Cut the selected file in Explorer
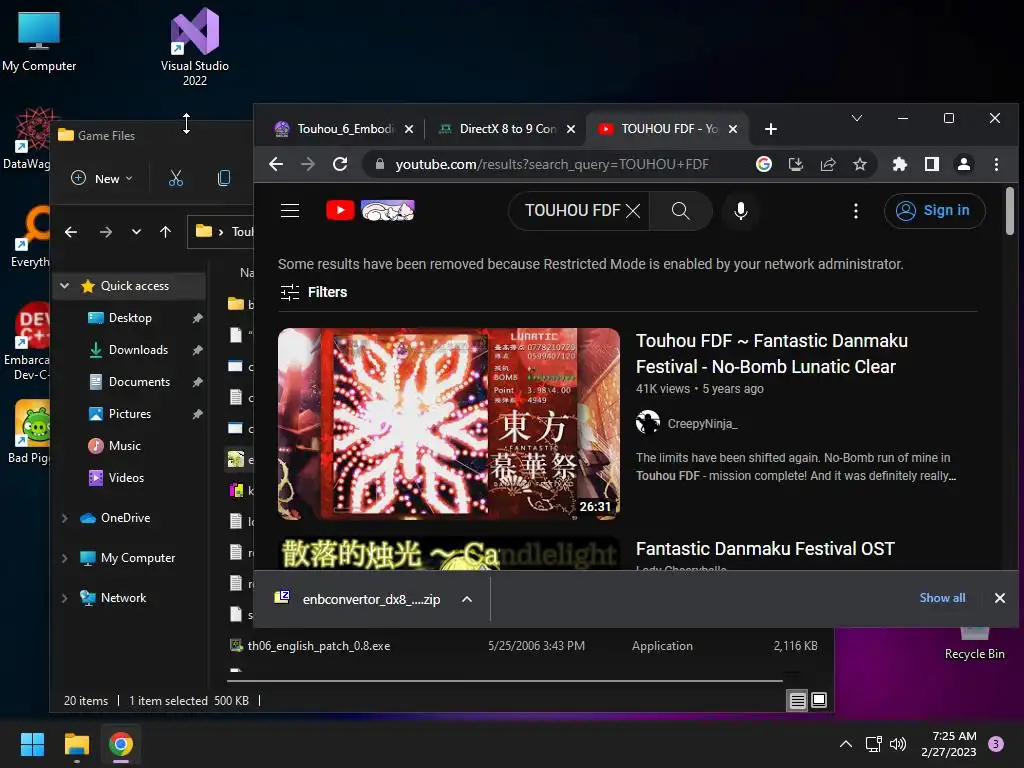Viewport: 1024px width, 768px height. click(x=176, y=178)
